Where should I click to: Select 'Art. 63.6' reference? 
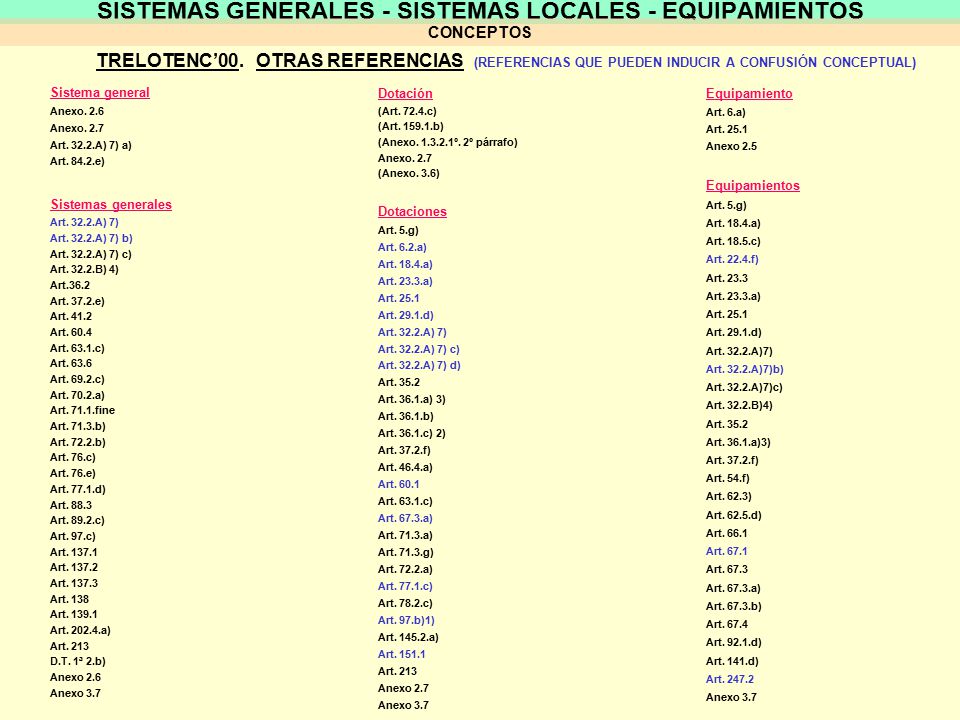(71, 363)
